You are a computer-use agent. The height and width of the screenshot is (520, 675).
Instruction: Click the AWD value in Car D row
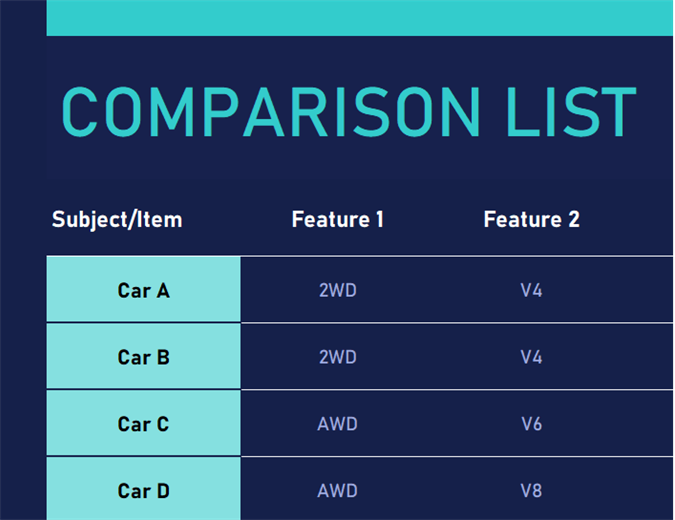[337, 491]
